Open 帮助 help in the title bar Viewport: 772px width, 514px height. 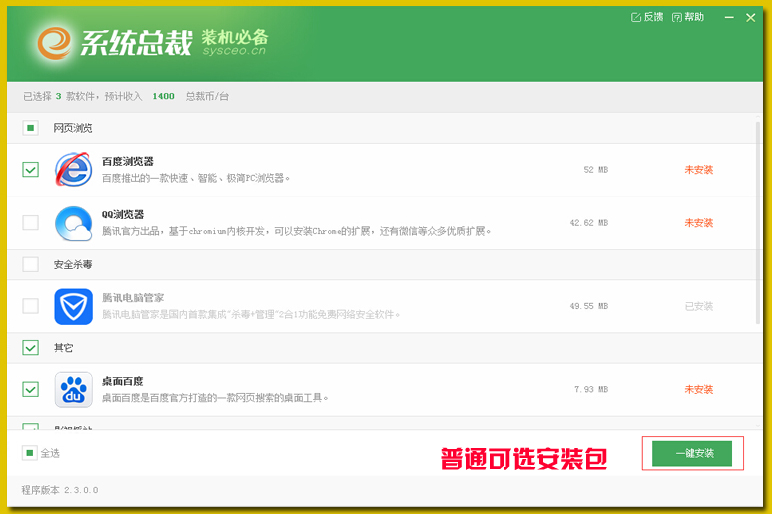[x=688, y=17]
